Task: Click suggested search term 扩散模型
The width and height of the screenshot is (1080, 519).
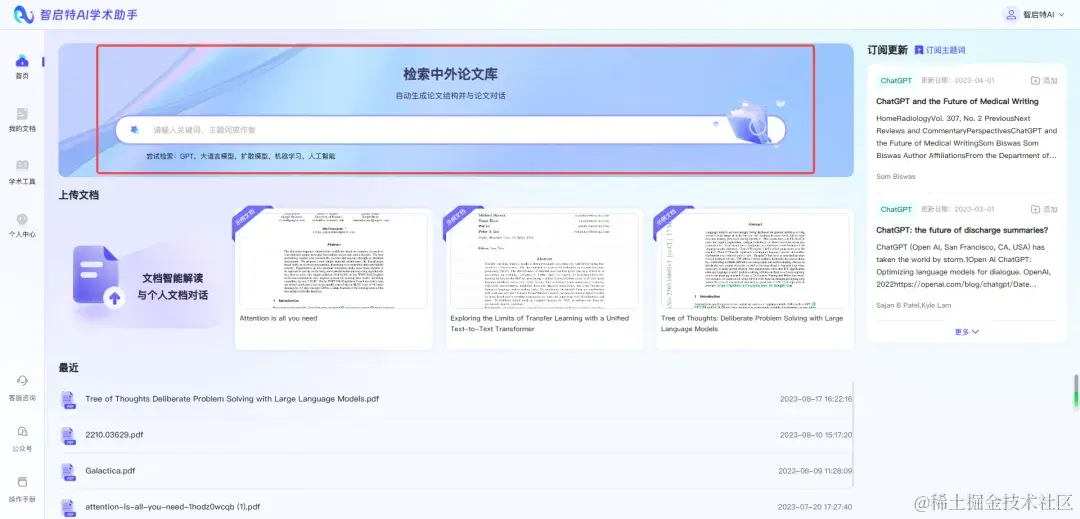Action: [x=254, y=156]
